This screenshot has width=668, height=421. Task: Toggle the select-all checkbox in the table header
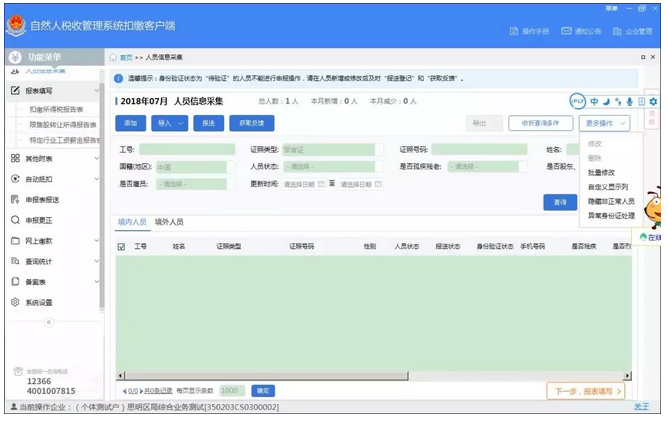tap(121, 247)
